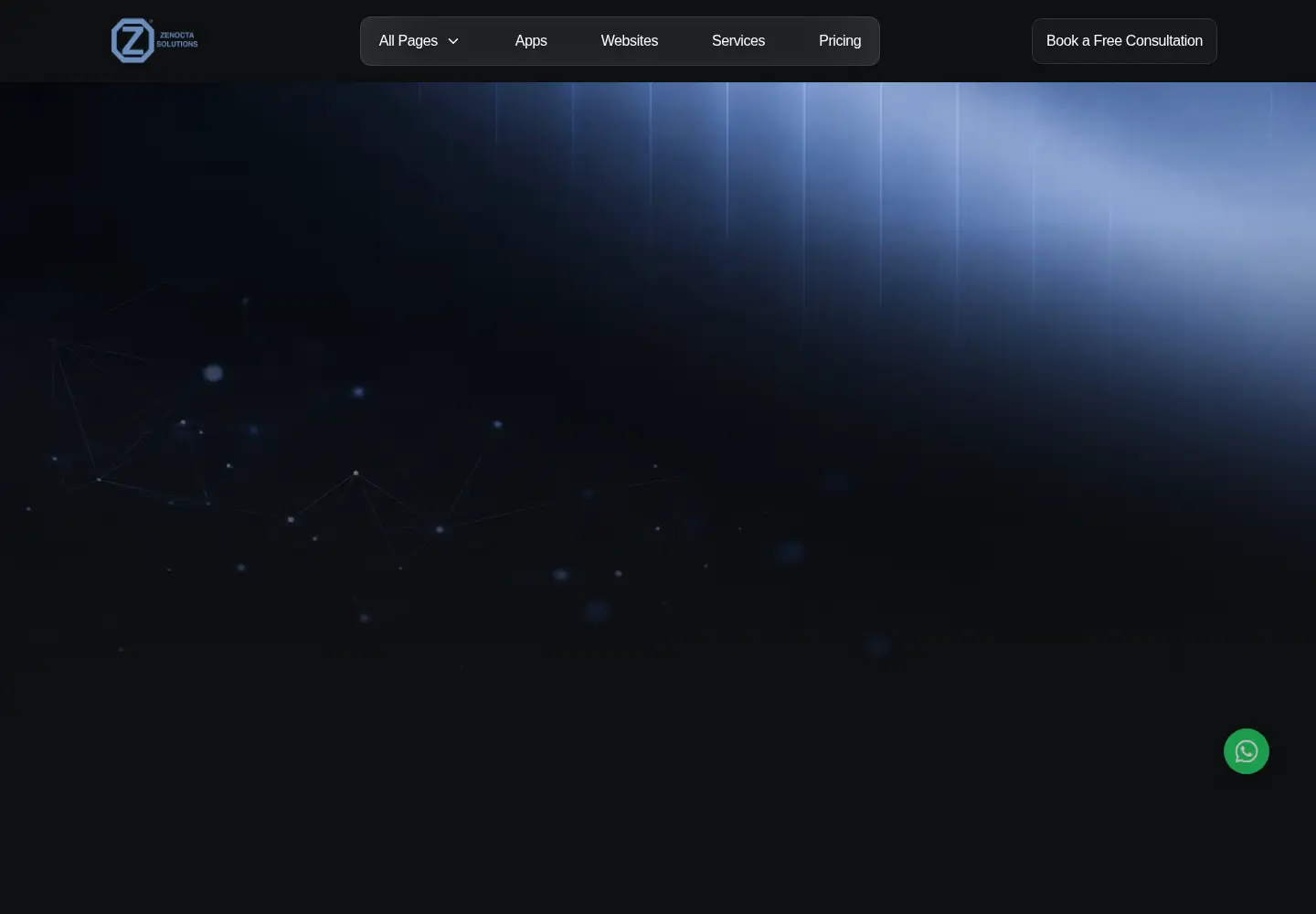Navigate to Services
1316x914 pixels.
coord(738,41)
